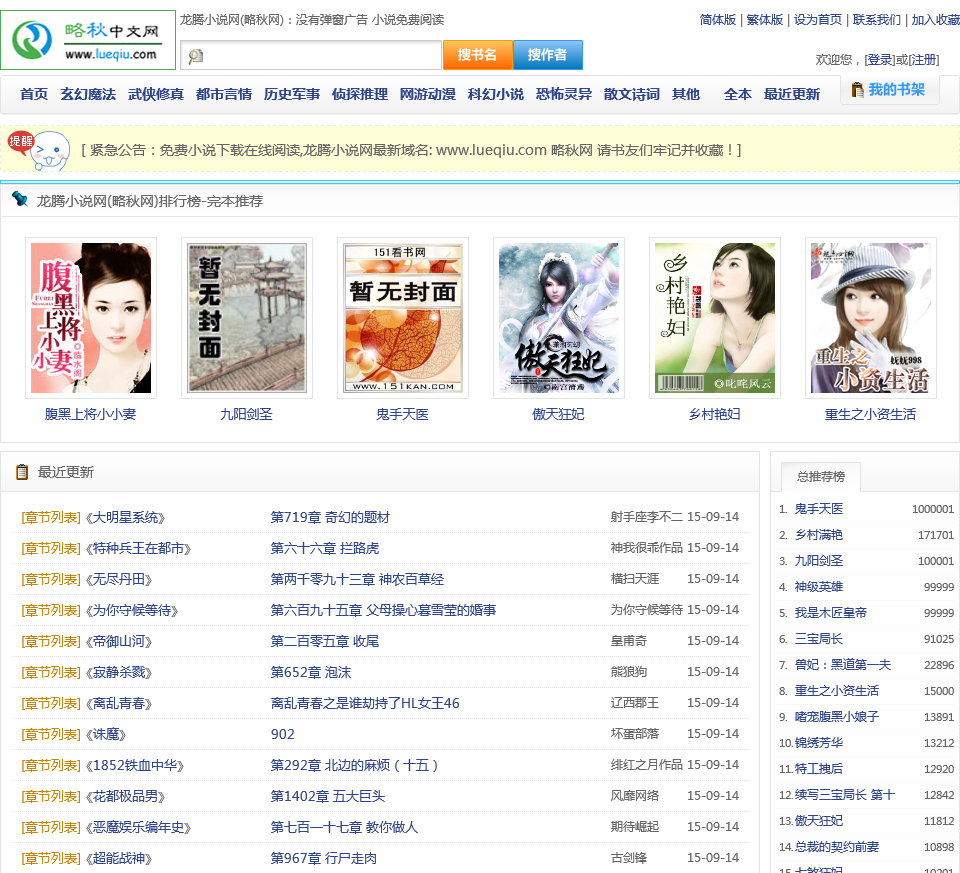Open chapter 第652章 泡沫

click(311, 673)
